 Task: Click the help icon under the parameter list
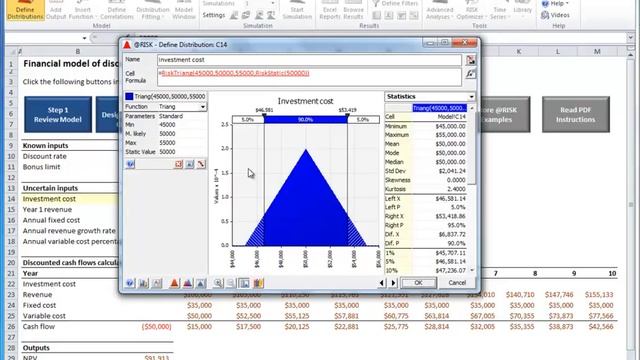click(x=130, y=164)
